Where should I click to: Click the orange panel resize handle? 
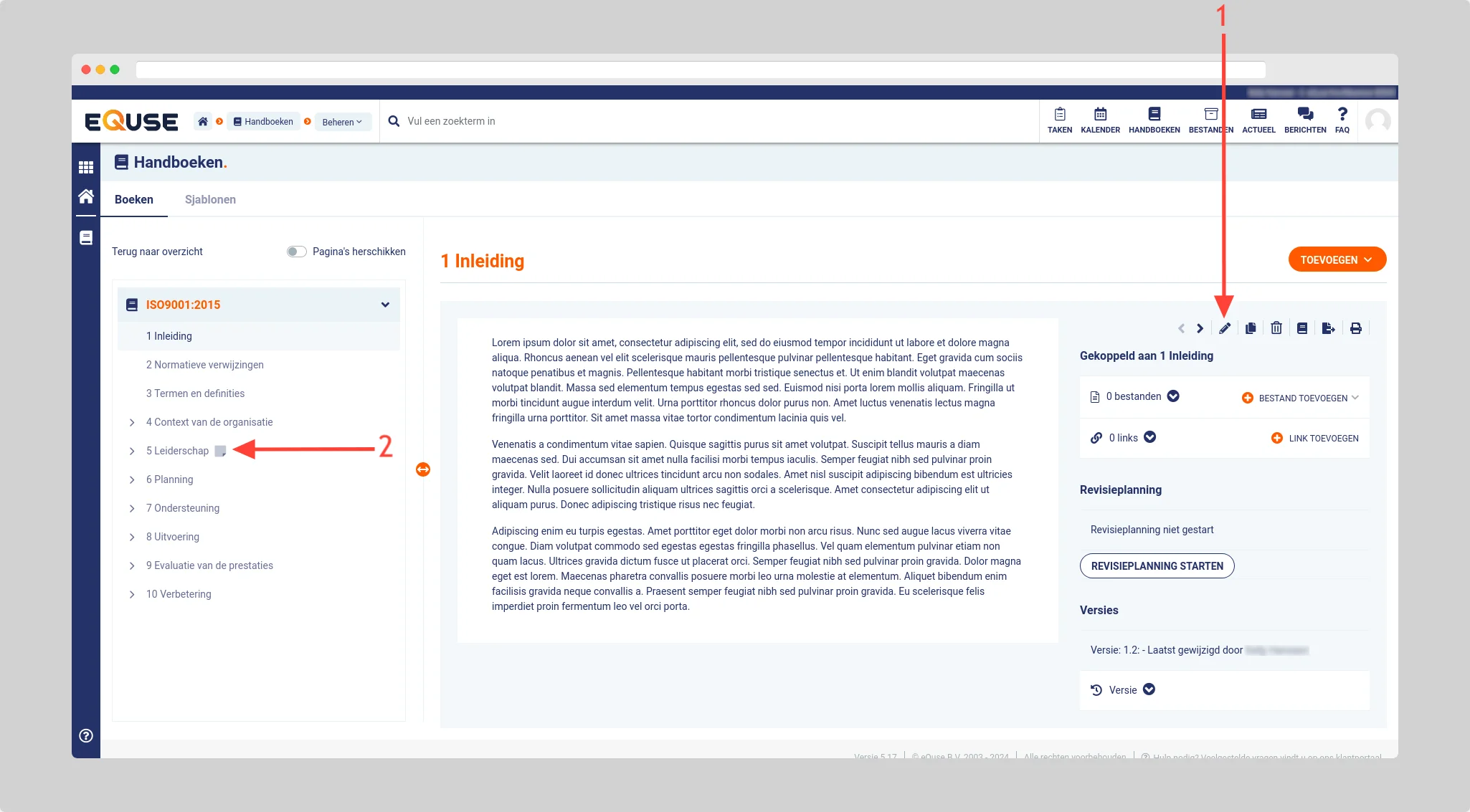pos(423,469)
